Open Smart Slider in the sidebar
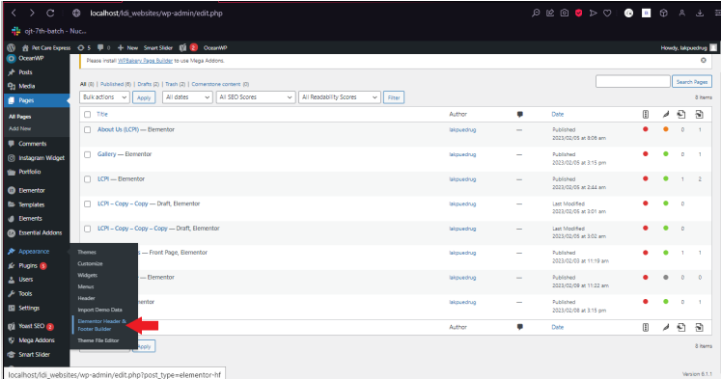The width and height of the screenshot is (721, 381). pyautogui.click(x=34, y=354)
